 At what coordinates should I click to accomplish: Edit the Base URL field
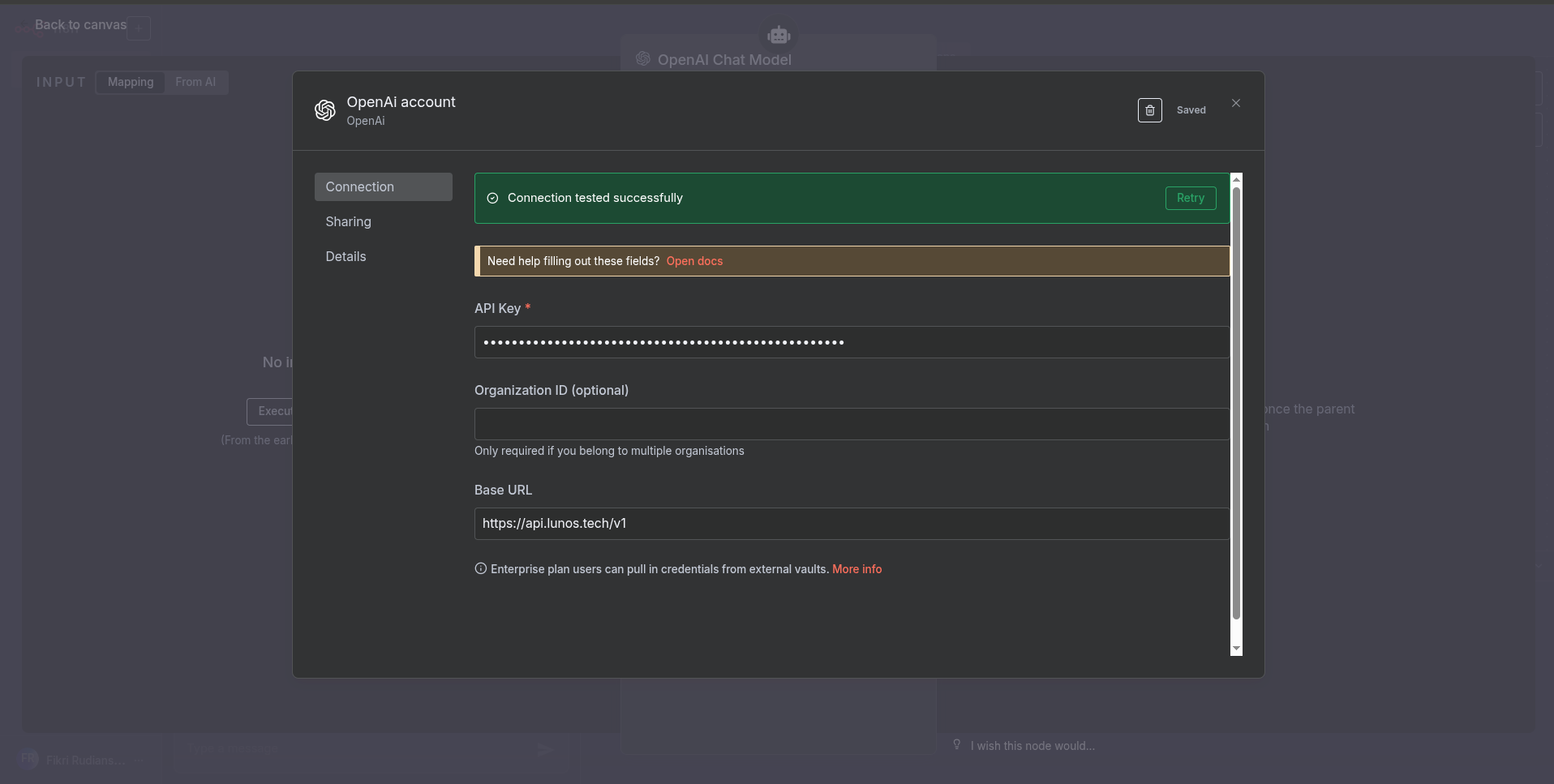[x=852, y=524]
